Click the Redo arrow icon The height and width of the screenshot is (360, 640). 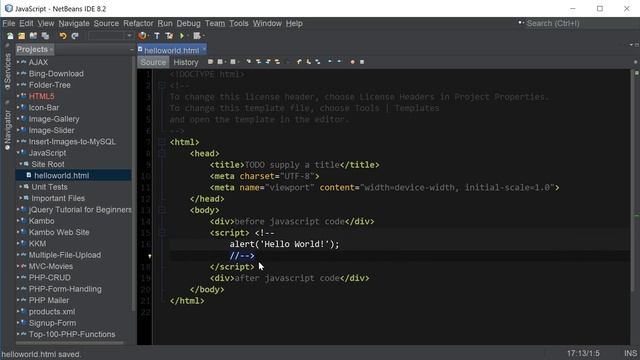(75, 36)
